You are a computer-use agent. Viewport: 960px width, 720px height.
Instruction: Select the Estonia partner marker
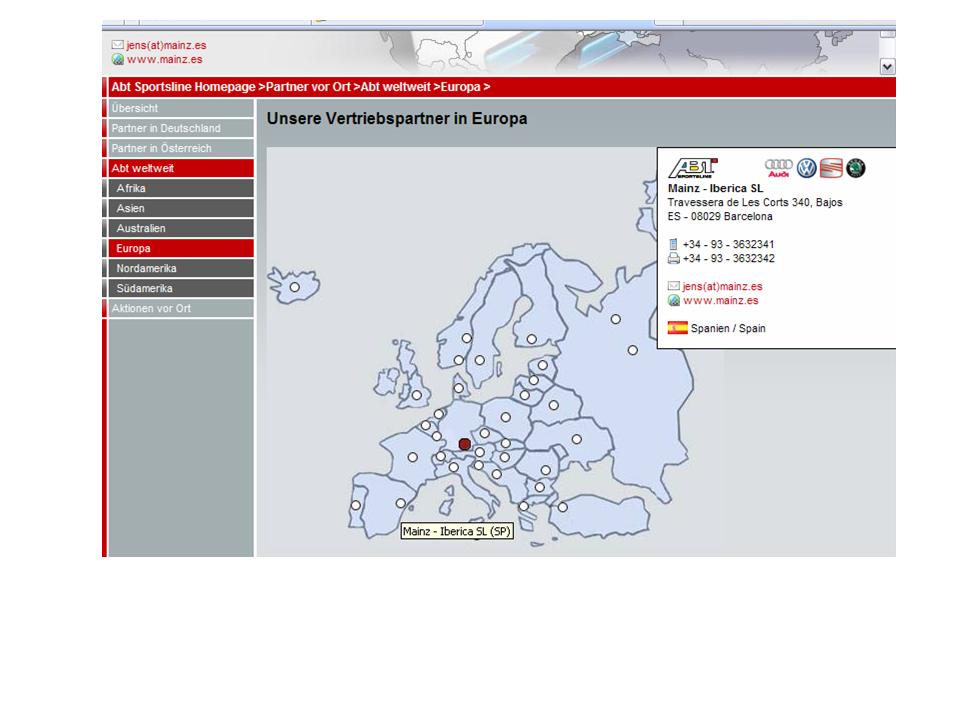pos(542,366)
